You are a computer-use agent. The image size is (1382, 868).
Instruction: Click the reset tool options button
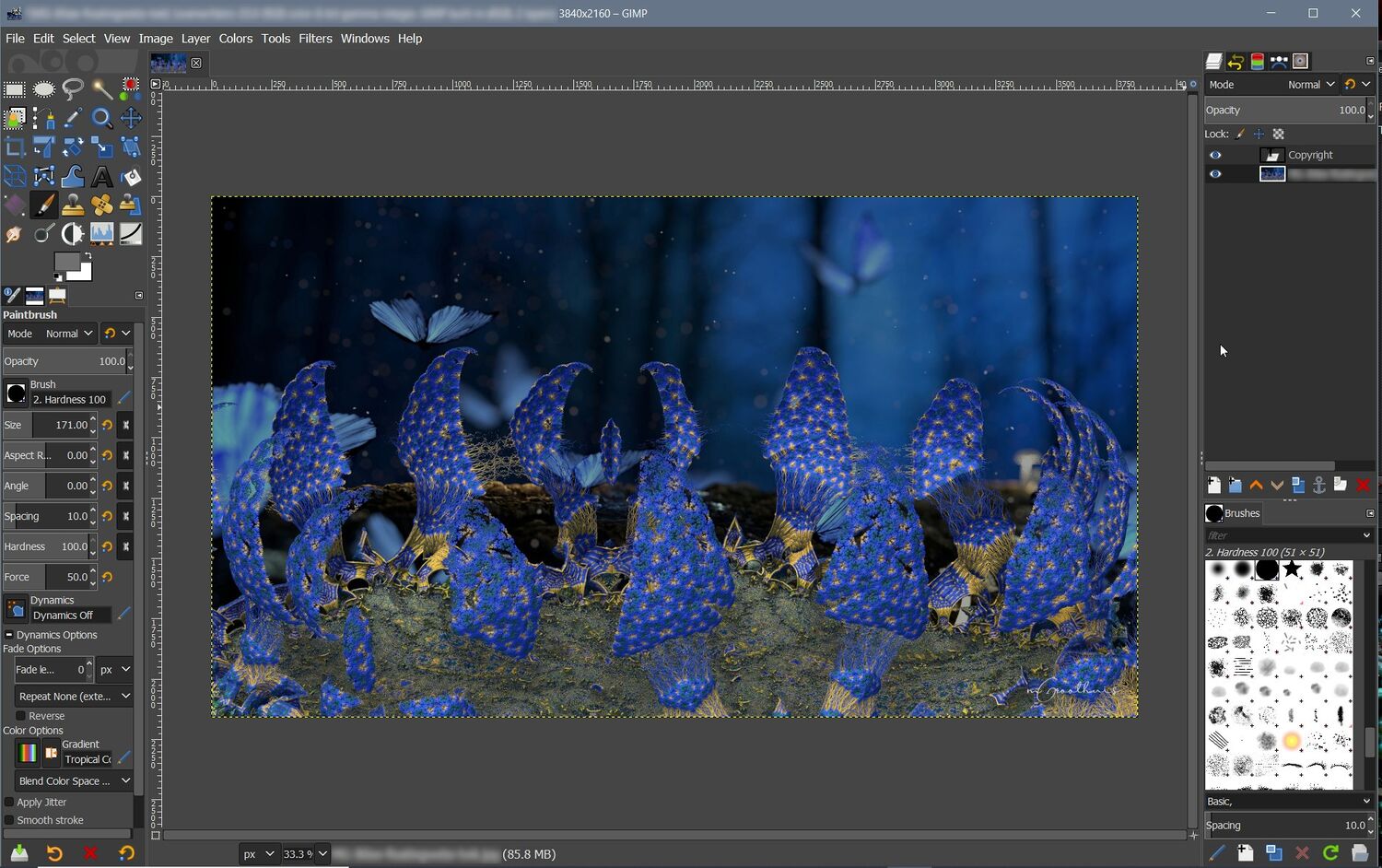click(126, 853)
